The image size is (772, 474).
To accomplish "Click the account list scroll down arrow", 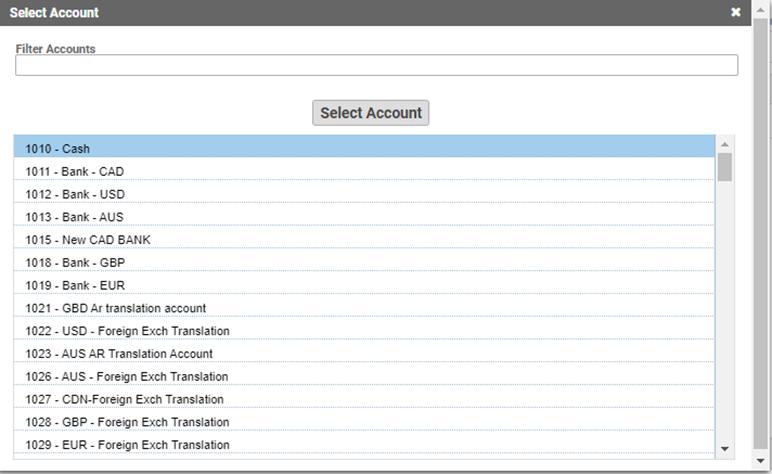I will click(725, 449).
